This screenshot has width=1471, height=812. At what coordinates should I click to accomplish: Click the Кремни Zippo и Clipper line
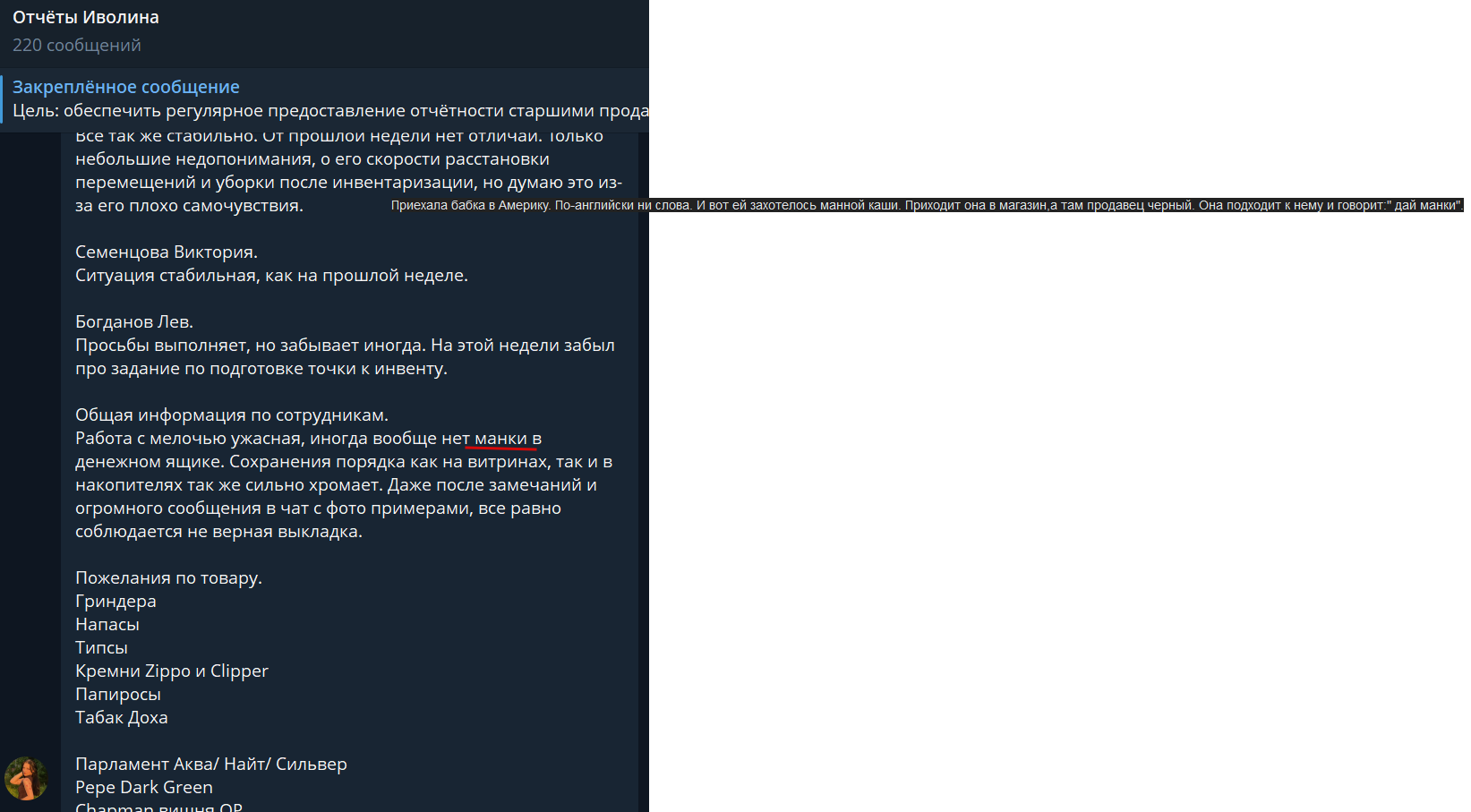pyautogui.click(x=172, y=671)
